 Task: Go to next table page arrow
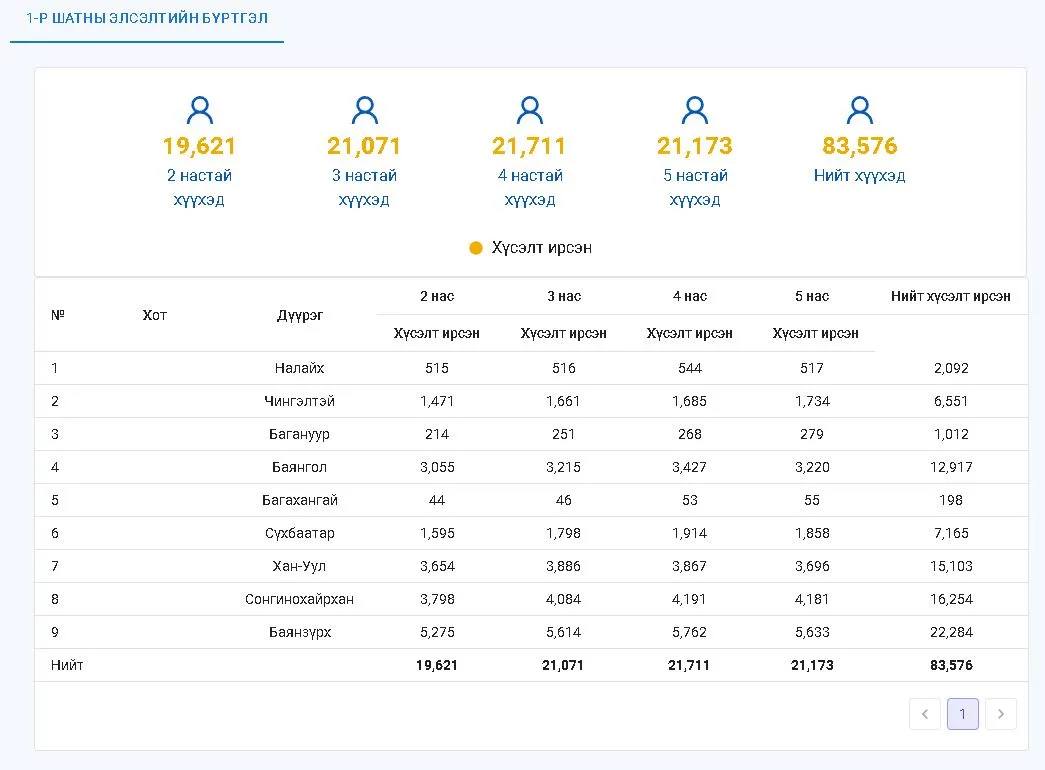point(1001,714)
